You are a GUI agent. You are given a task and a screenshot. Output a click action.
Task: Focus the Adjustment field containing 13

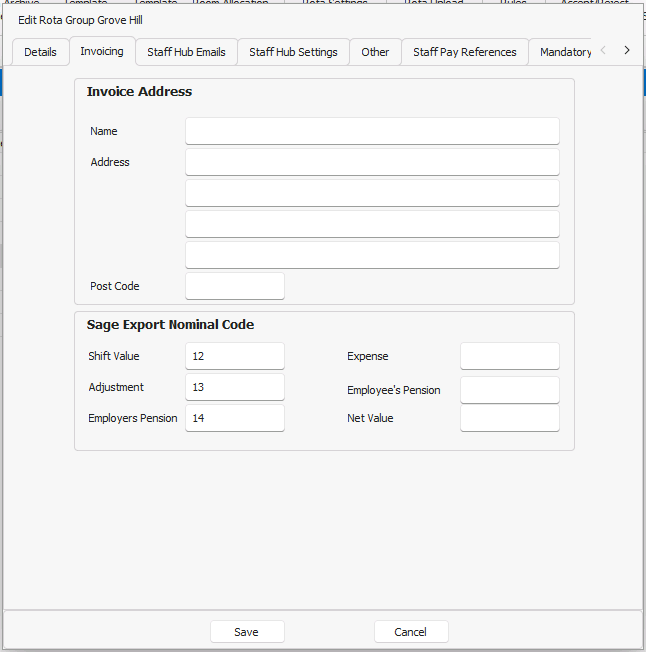pos(235,387)
